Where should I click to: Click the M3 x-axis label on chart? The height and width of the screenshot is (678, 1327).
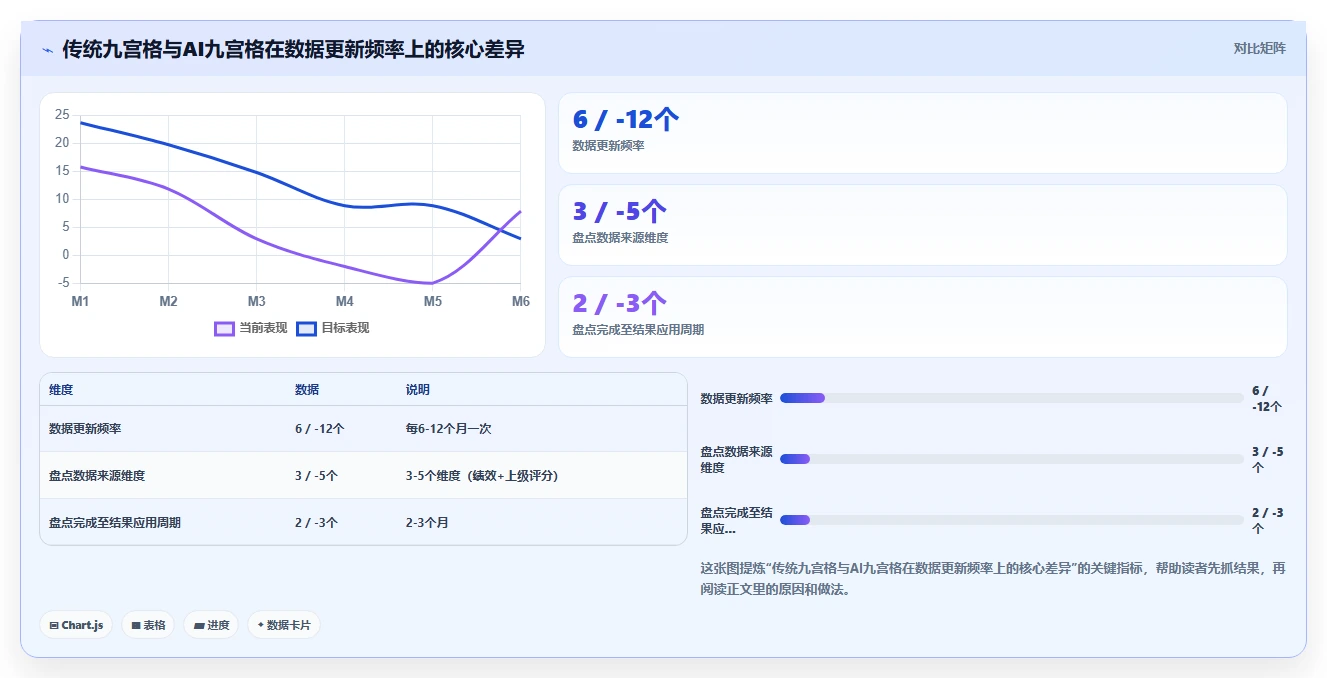point(257,301)
